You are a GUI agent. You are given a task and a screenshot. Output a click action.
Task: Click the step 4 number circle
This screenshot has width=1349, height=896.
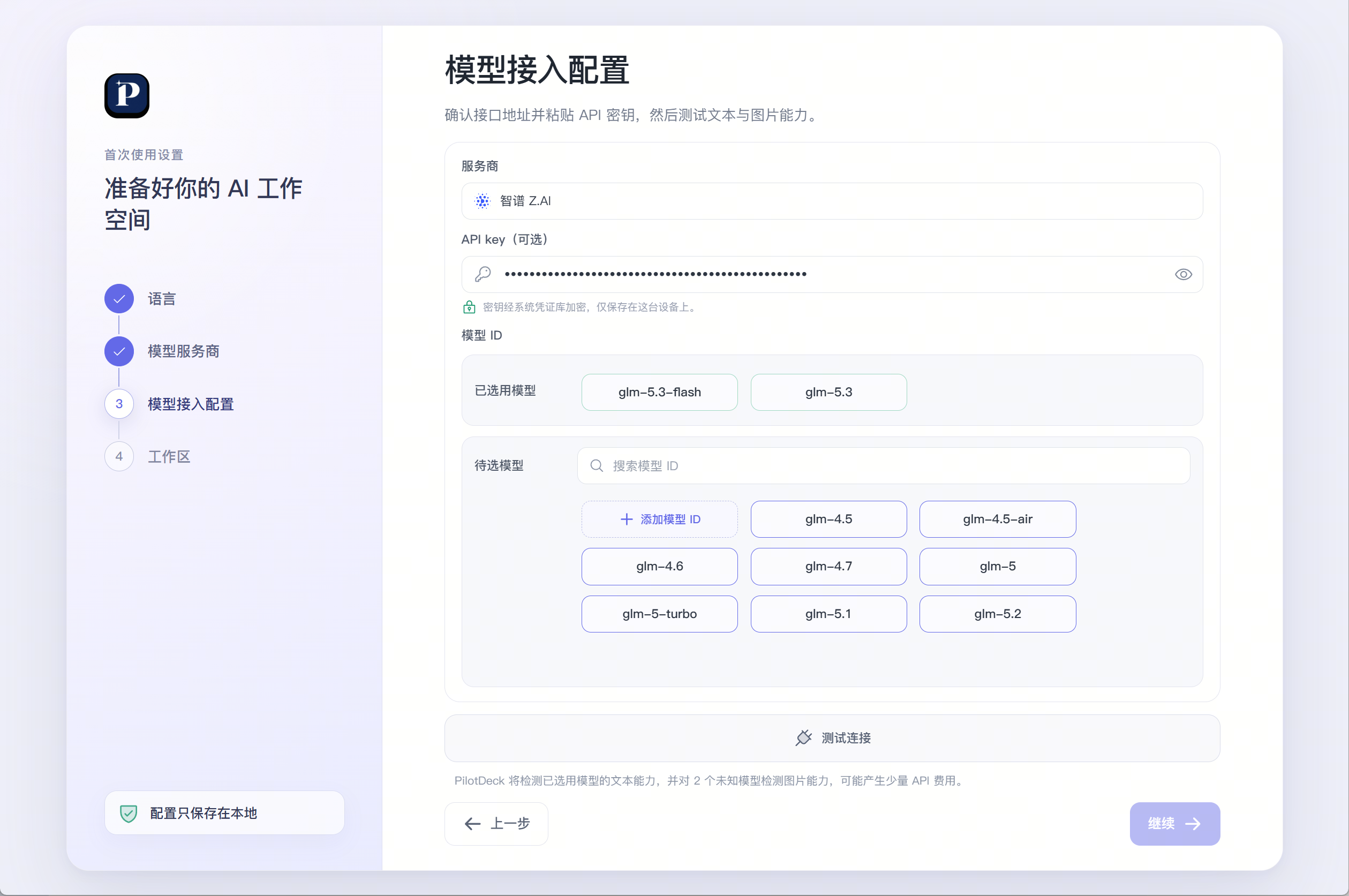pyautogui.click(x=119, y=457)
